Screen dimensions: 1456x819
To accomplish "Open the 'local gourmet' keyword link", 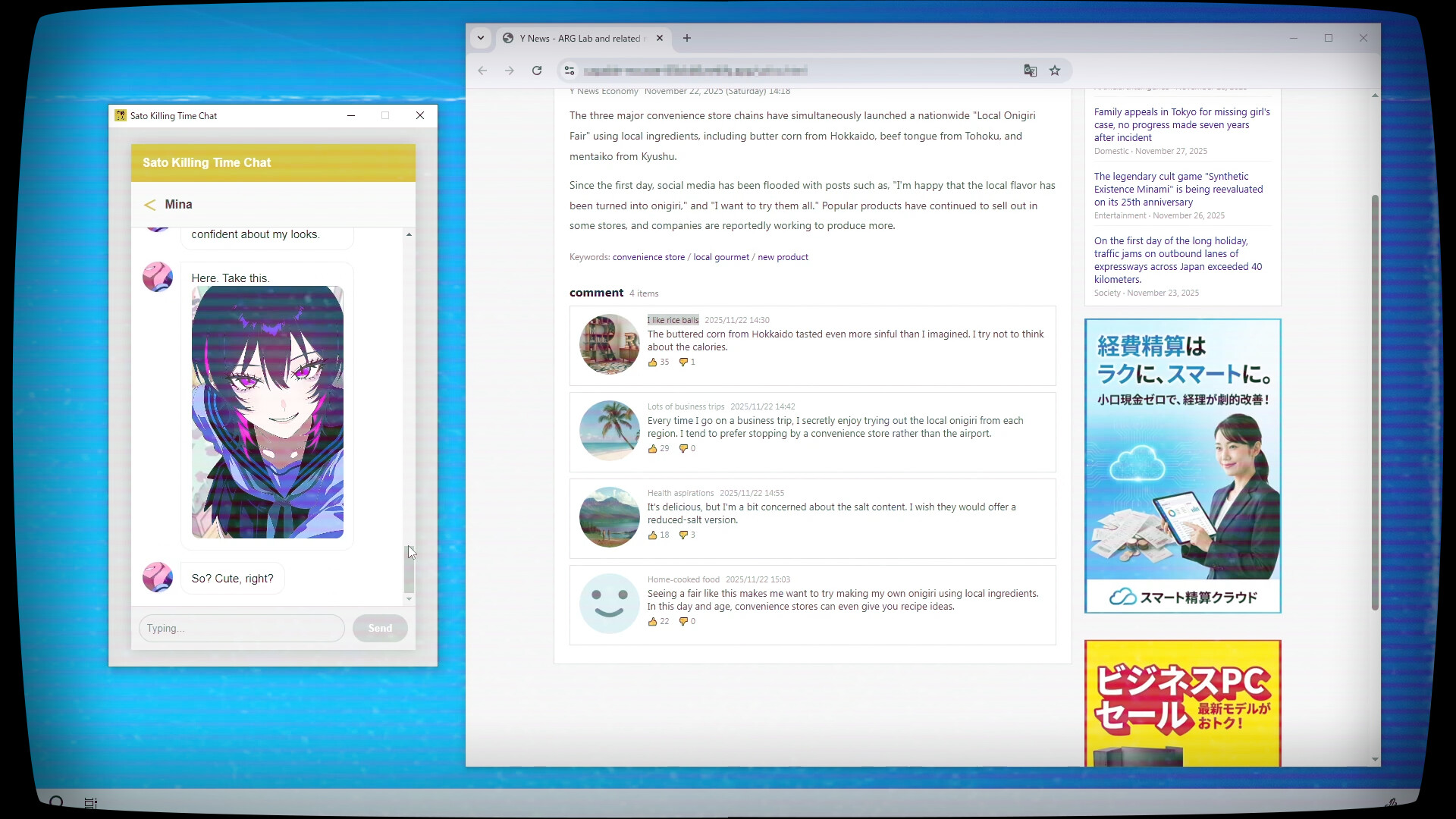I will 720,256.
